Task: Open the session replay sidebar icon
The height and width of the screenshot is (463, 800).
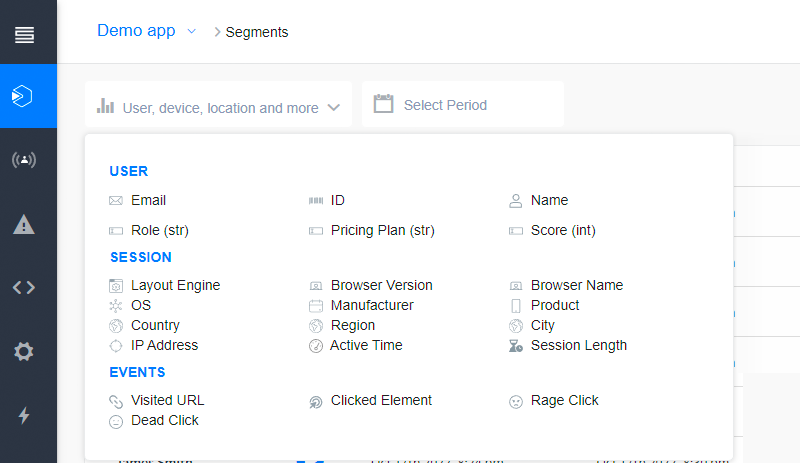Action: click(24, 96)
